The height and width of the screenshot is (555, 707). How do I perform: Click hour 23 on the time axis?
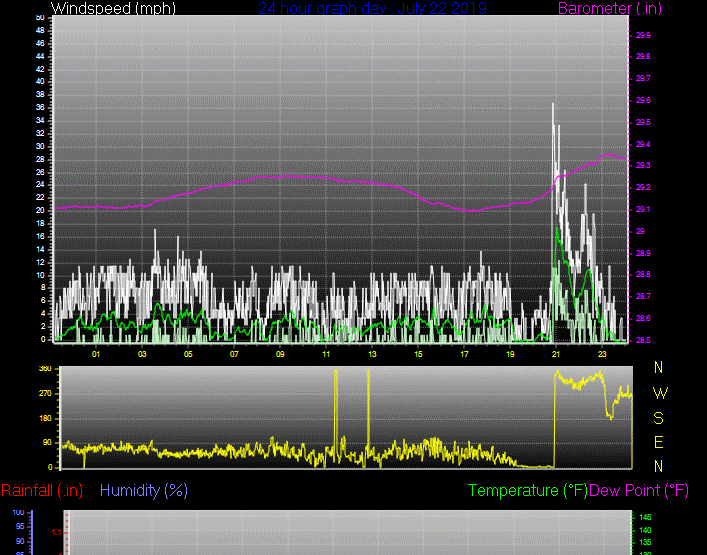click(602, 354)
